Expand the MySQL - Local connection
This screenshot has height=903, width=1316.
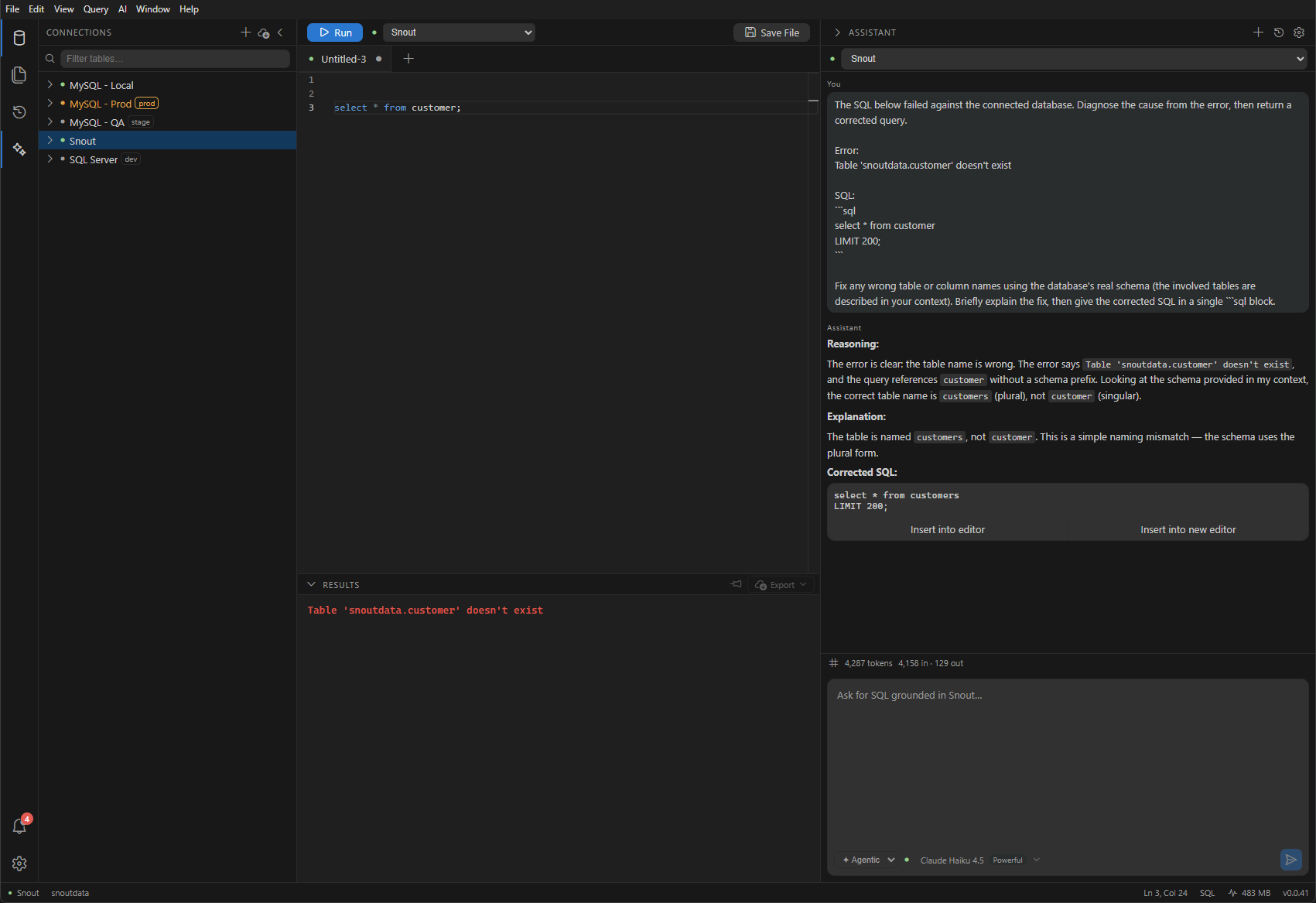(50, 85)
